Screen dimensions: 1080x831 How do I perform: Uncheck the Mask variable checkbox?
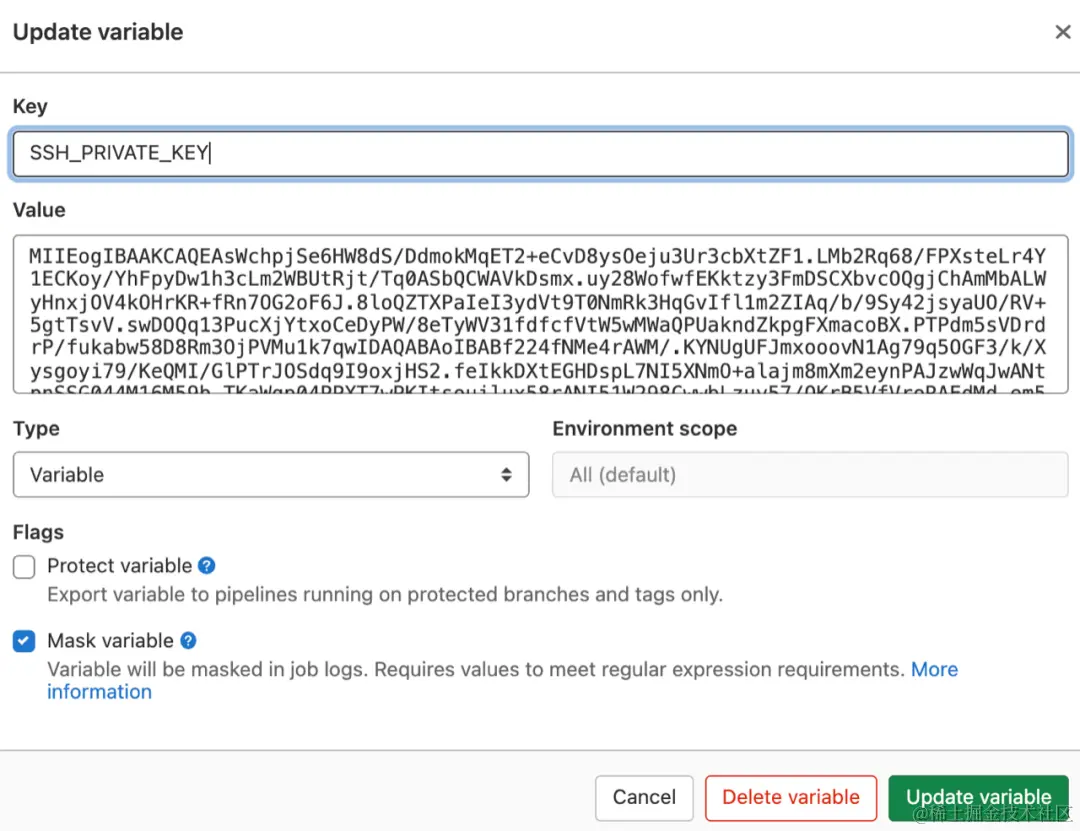point(24,641)
